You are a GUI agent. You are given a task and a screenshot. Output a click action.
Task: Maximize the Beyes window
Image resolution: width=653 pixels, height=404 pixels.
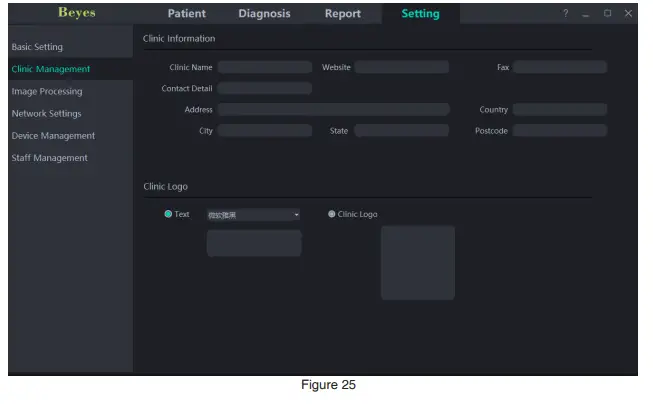click(607, 13)
